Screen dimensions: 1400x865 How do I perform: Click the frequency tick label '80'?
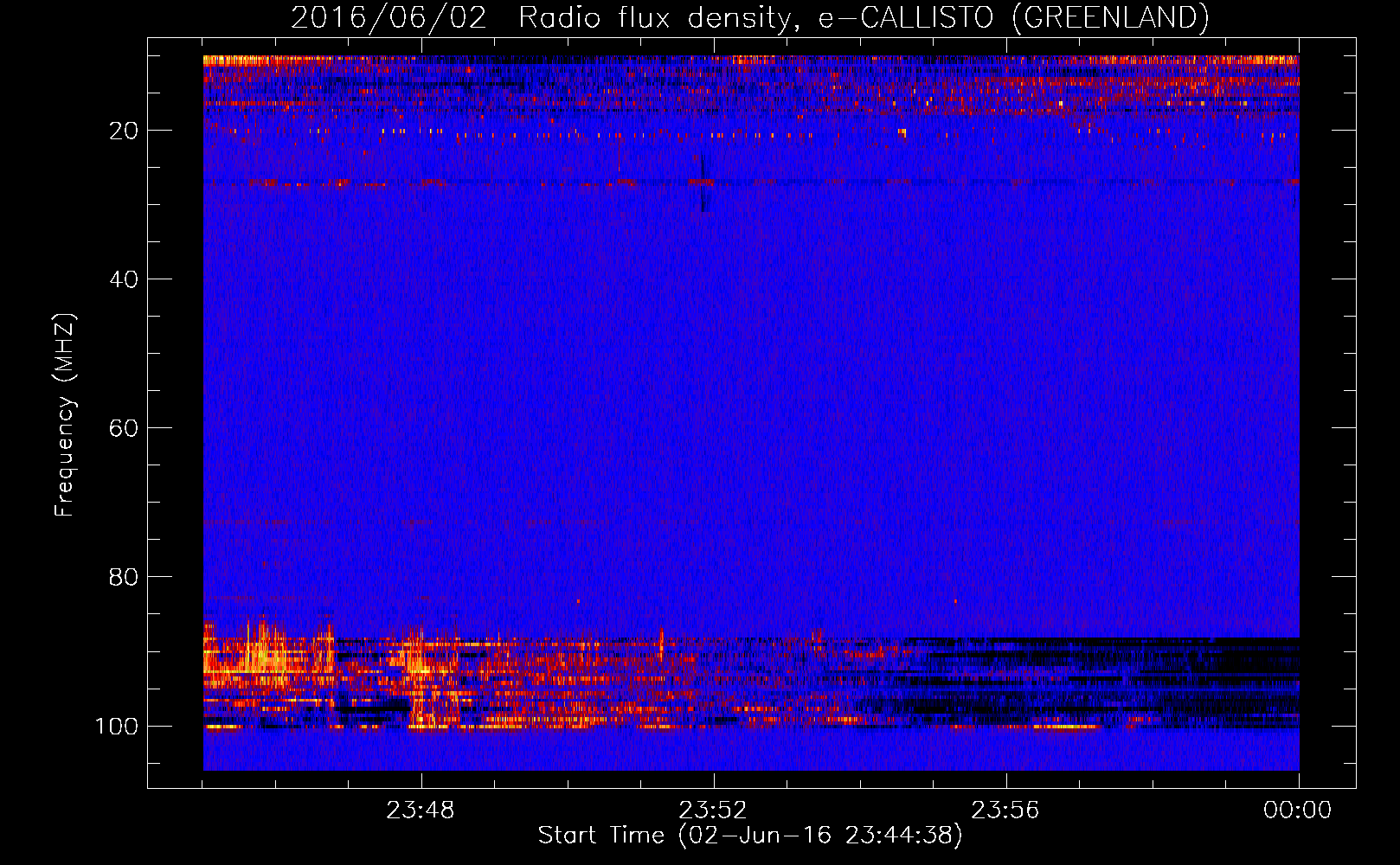(124, 577)
